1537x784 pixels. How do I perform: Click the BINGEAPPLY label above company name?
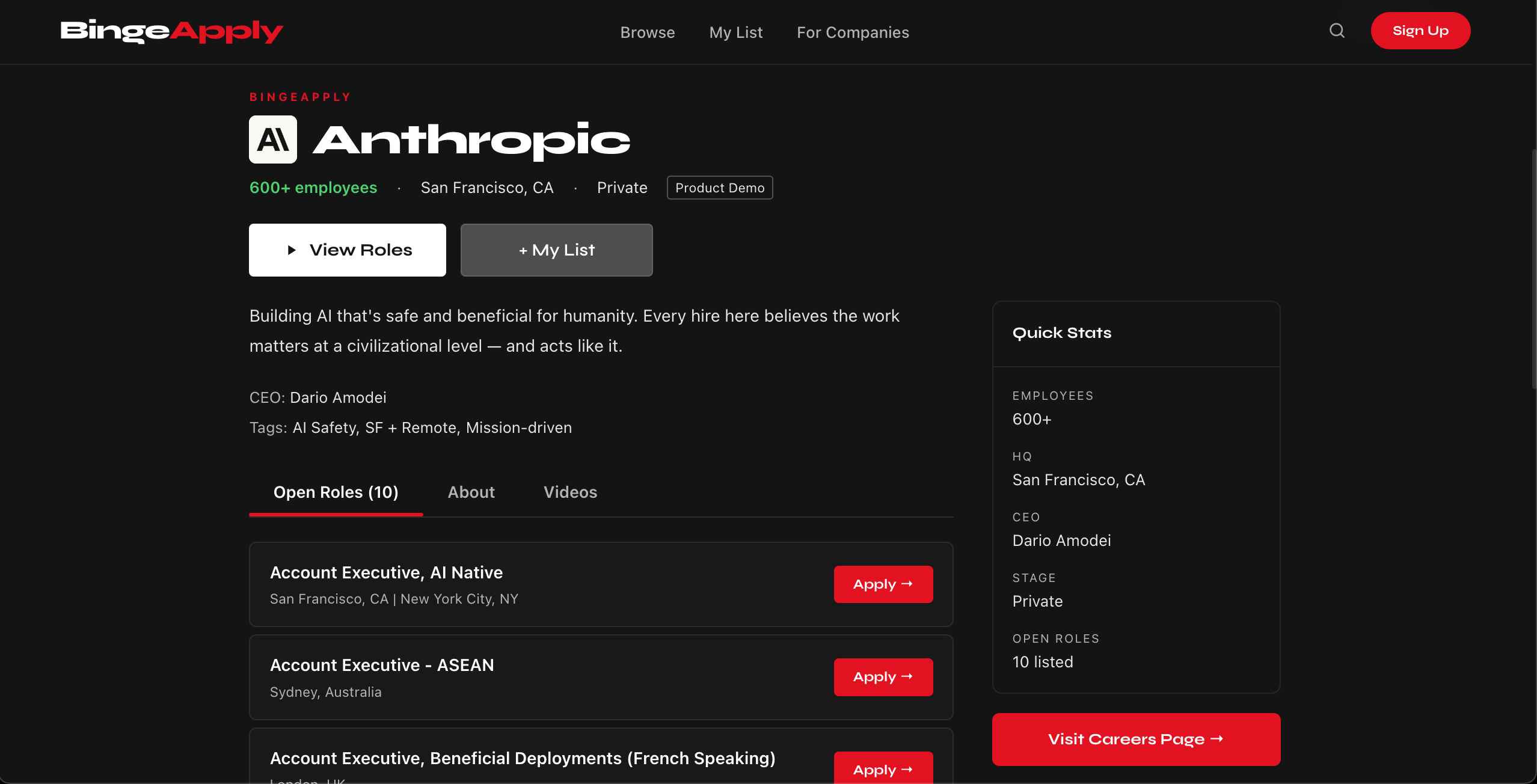300,97
